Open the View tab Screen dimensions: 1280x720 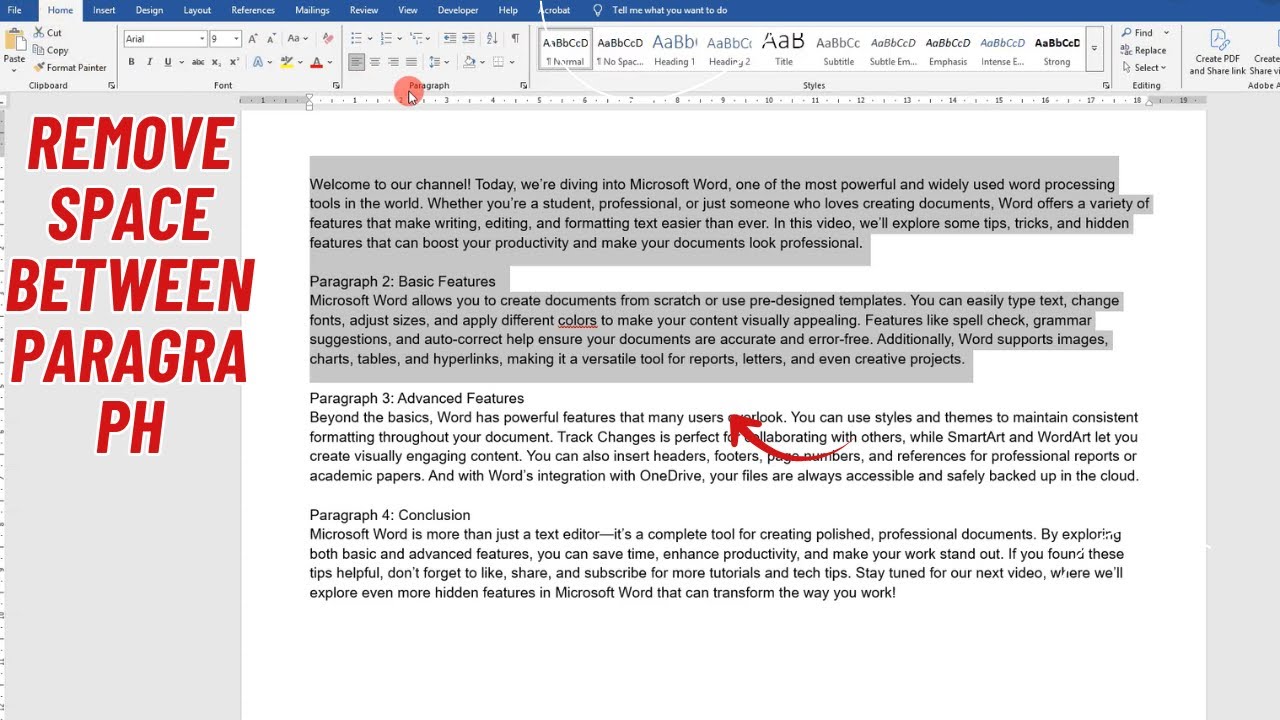coord(408,10)
